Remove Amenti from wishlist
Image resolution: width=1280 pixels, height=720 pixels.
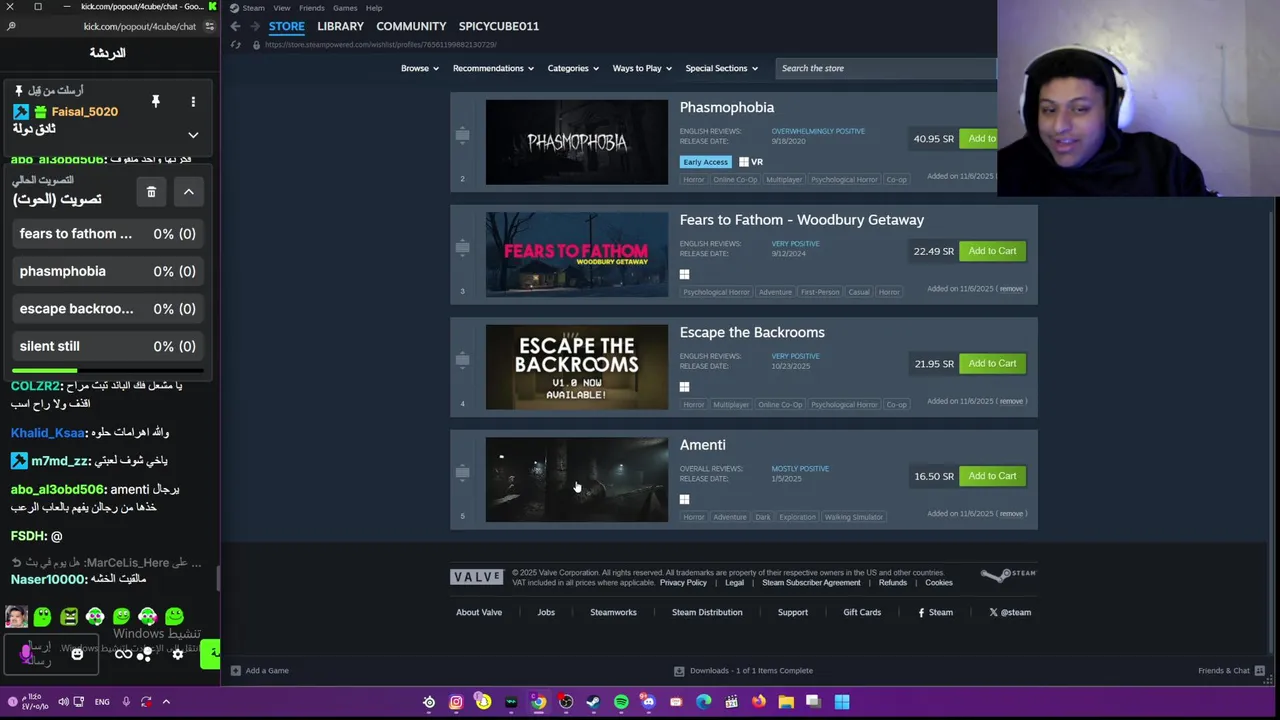coord(1011,514)
